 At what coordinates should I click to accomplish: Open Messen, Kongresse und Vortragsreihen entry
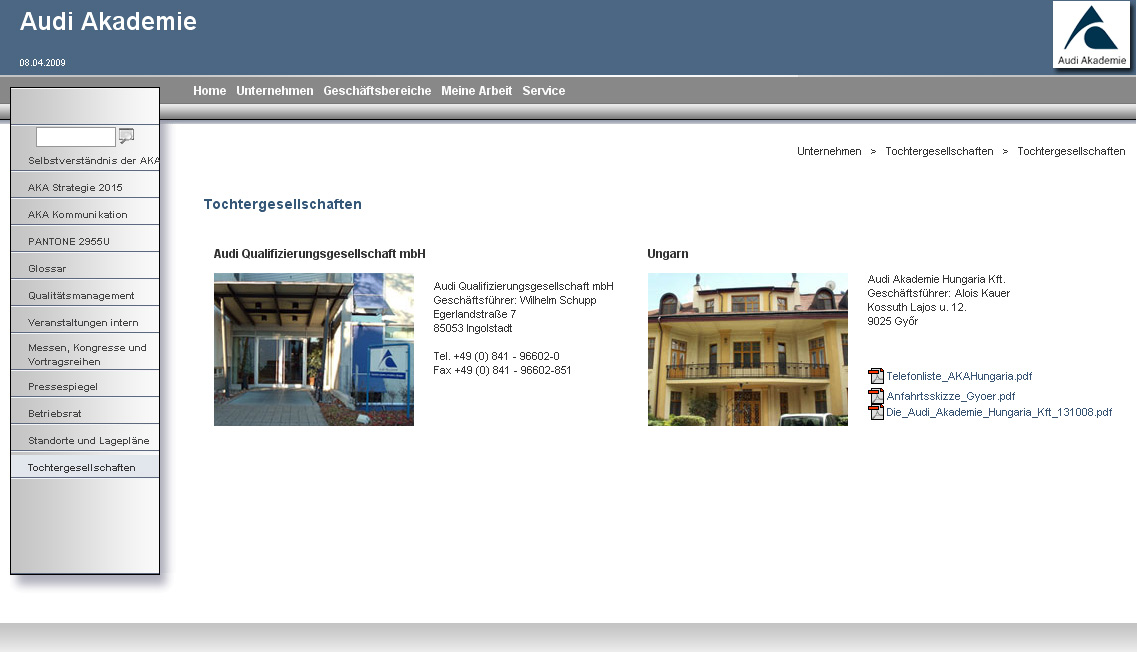coord(85,354)
